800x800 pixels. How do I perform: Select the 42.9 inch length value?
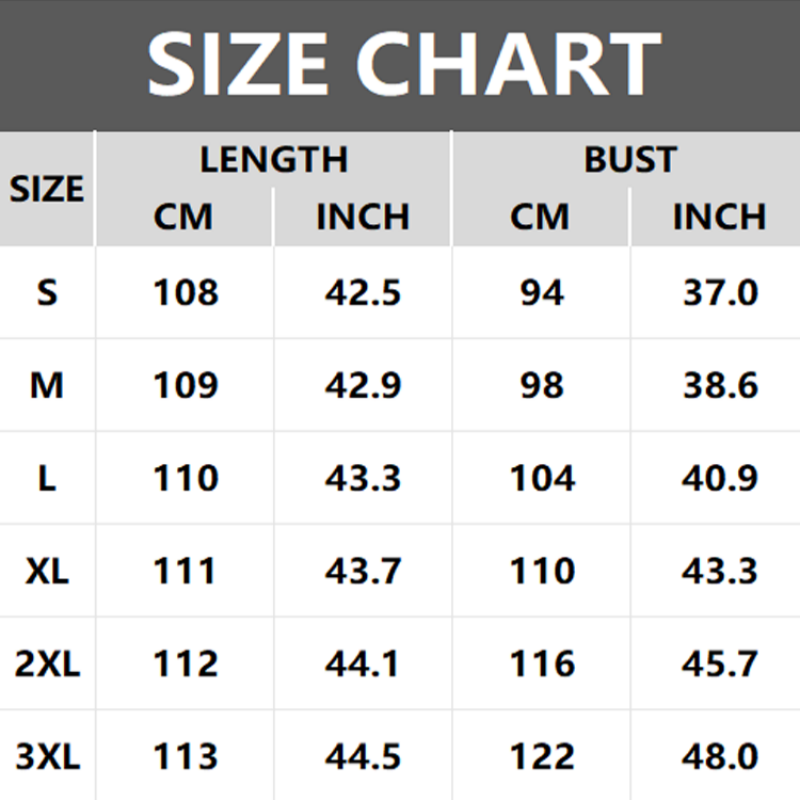[x=362, y=386]
